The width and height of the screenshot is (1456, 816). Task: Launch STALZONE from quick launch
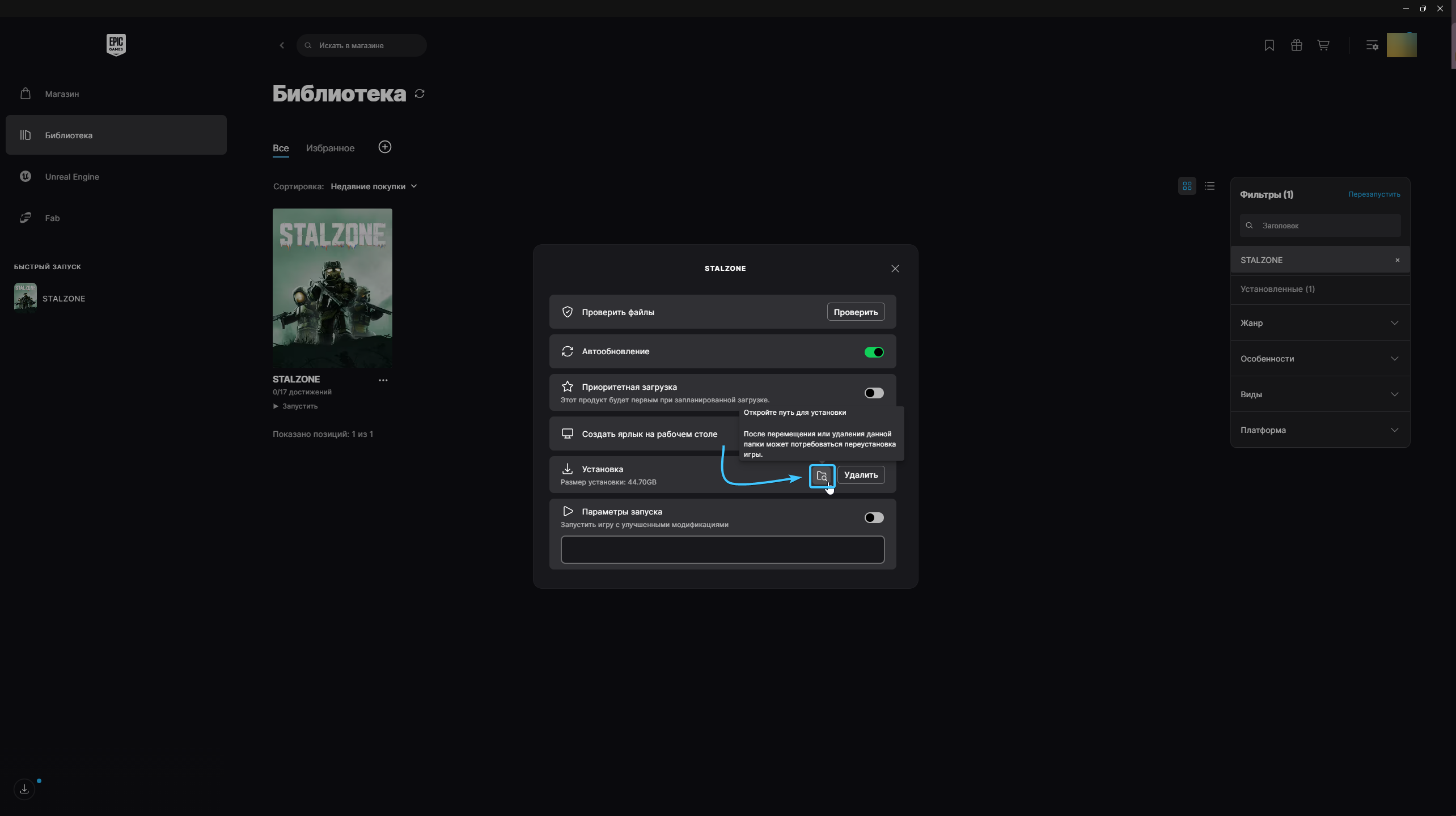[x=50, y=298]
